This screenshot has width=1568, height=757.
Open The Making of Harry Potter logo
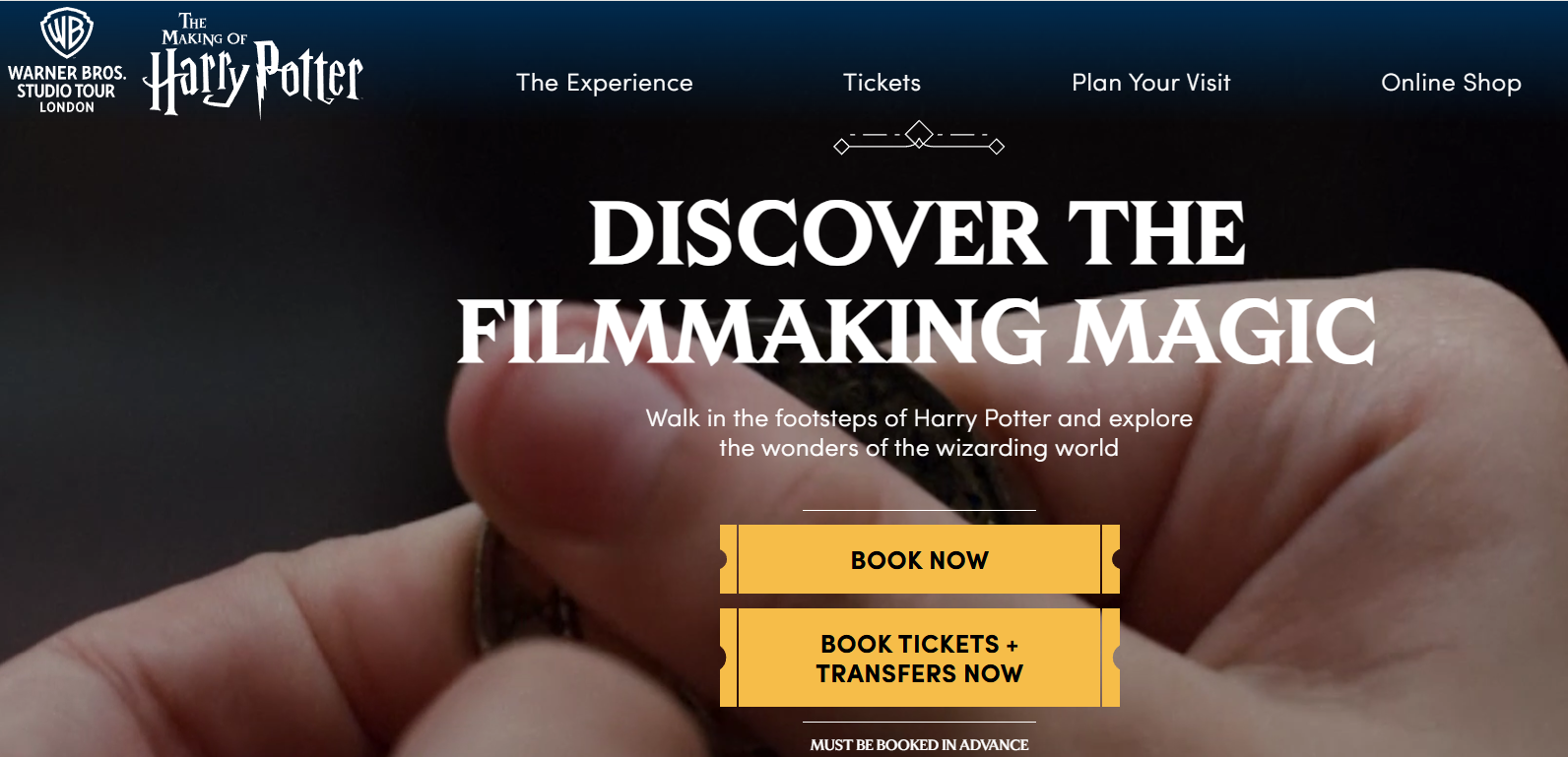[x=253, y=65]
